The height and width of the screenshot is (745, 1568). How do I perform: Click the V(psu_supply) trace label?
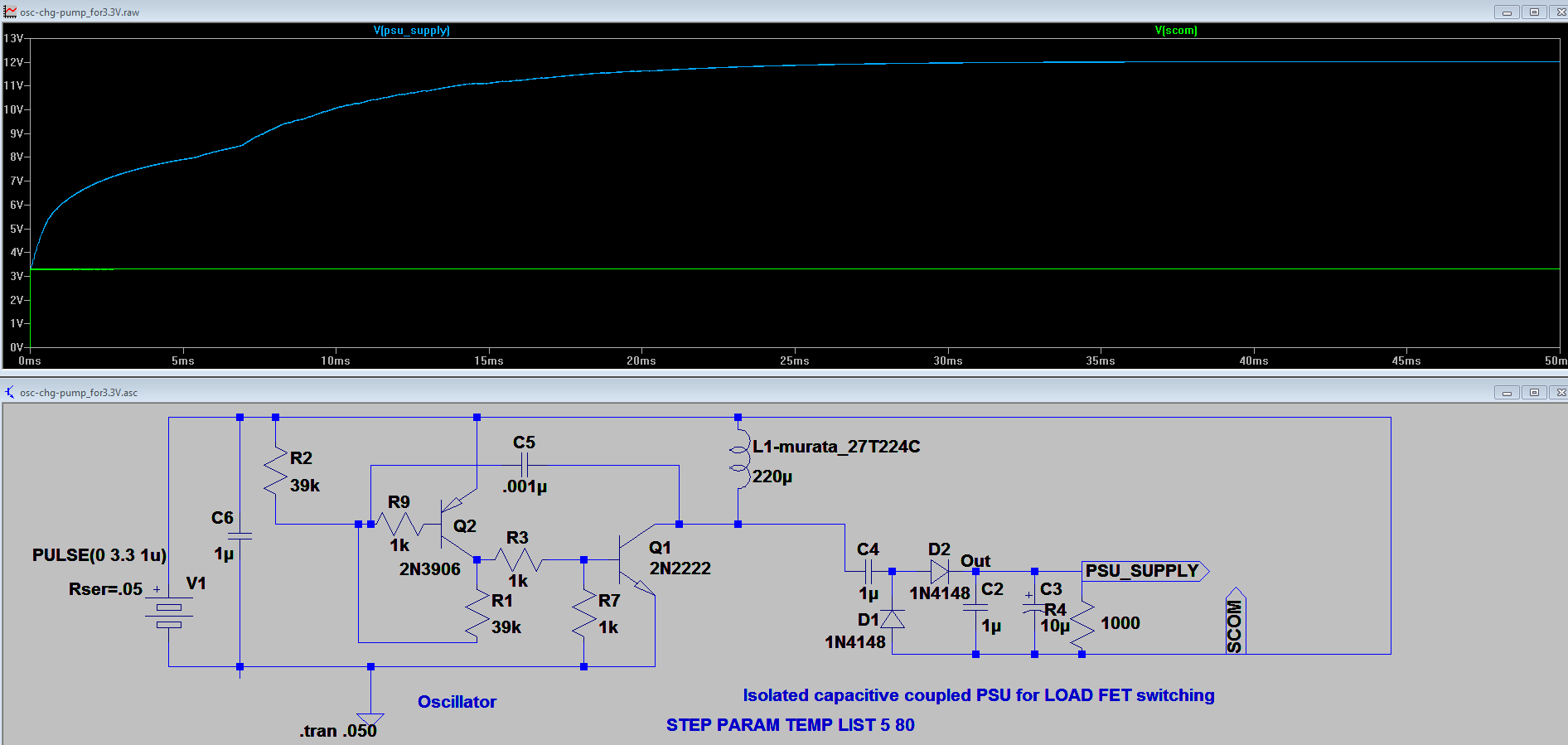412,31
